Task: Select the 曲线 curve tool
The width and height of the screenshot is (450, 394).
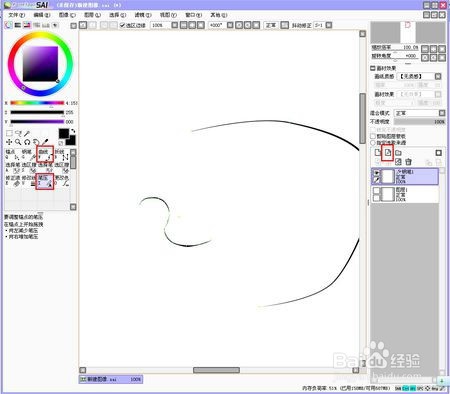Action: click(x=45, y=154)
